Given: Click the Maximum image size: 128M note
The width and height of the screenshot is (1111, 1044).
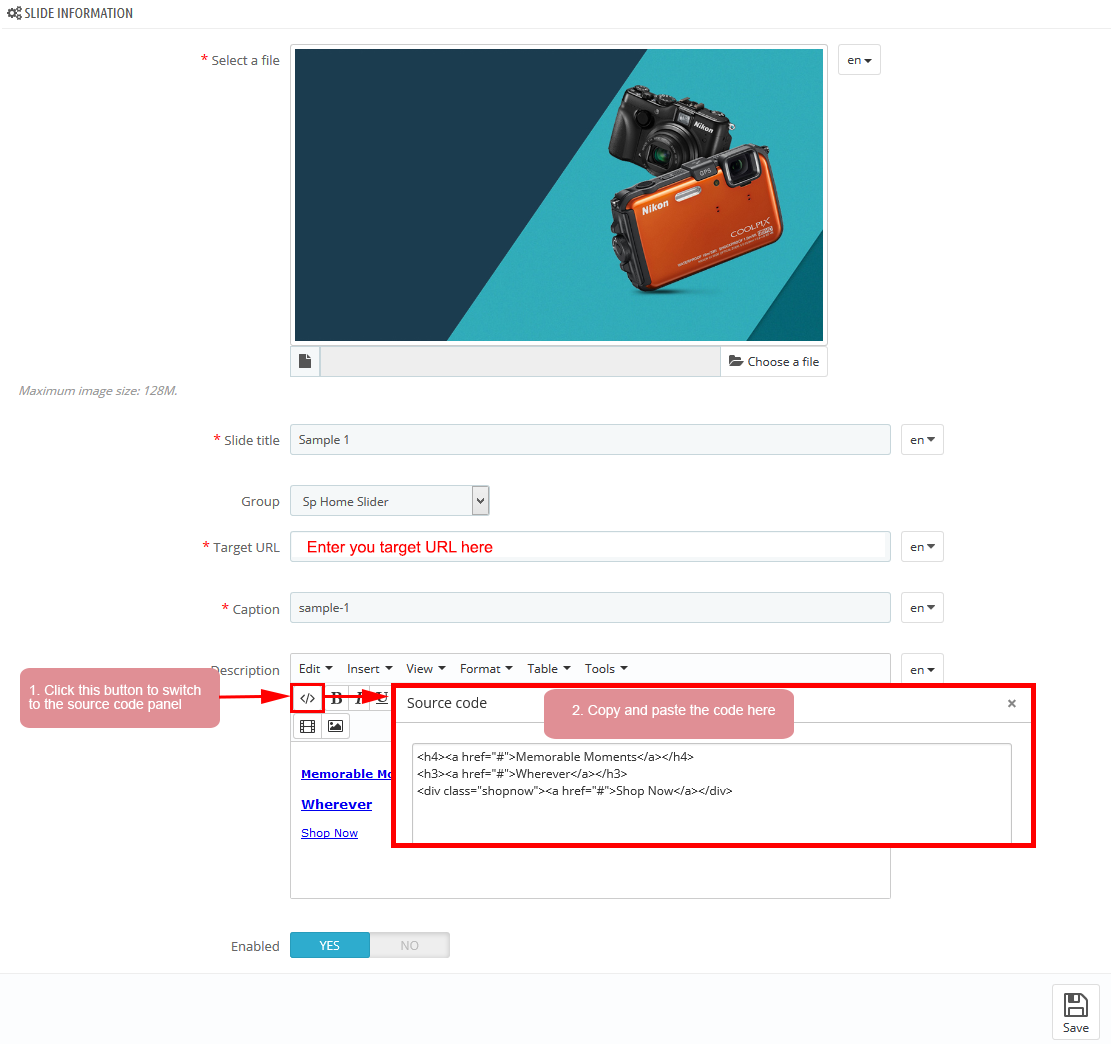Looking at the screenshot, I should [x=98, y=391].
